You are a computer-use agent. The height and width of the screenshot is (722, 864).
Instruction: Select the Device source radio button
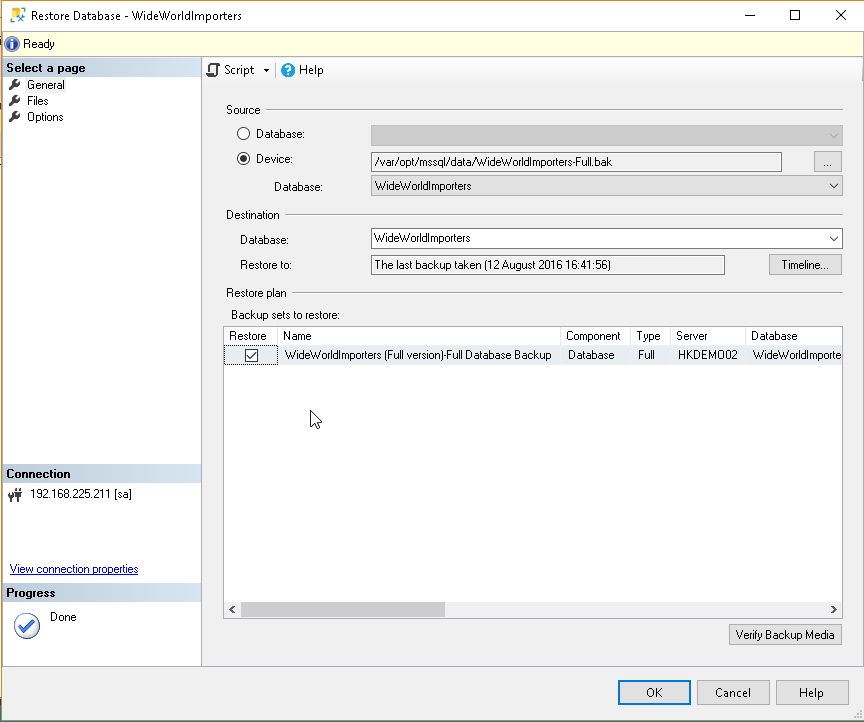243,159
